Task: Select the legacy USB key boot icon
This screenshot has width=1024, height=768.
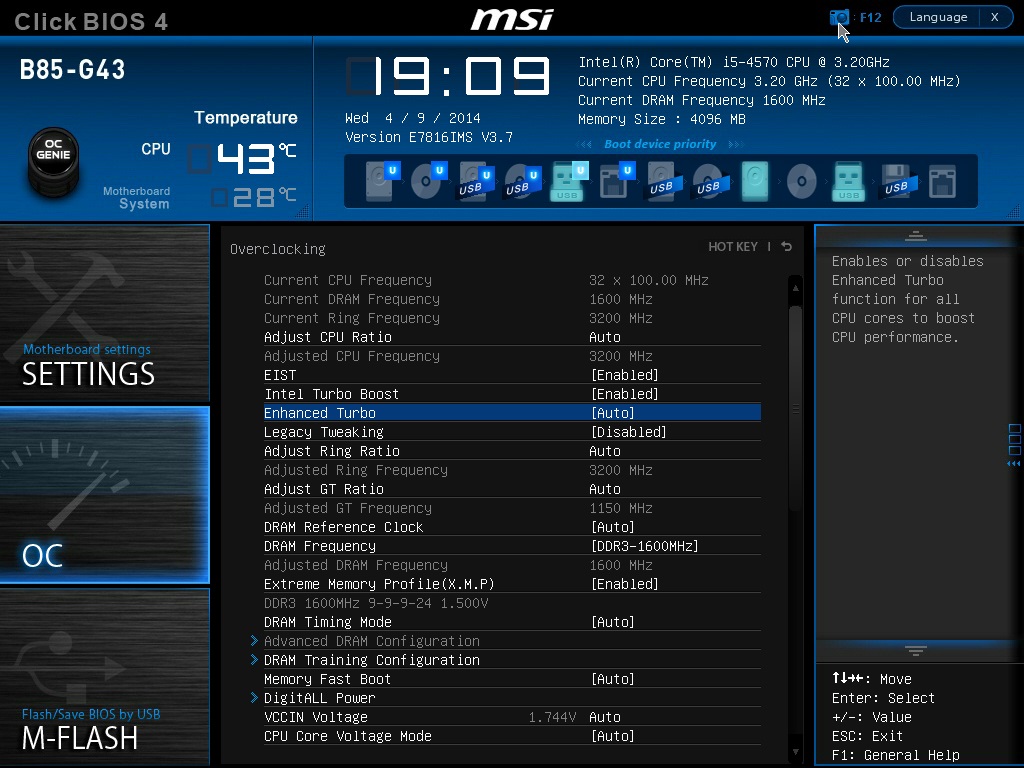Action: point(848,181)
